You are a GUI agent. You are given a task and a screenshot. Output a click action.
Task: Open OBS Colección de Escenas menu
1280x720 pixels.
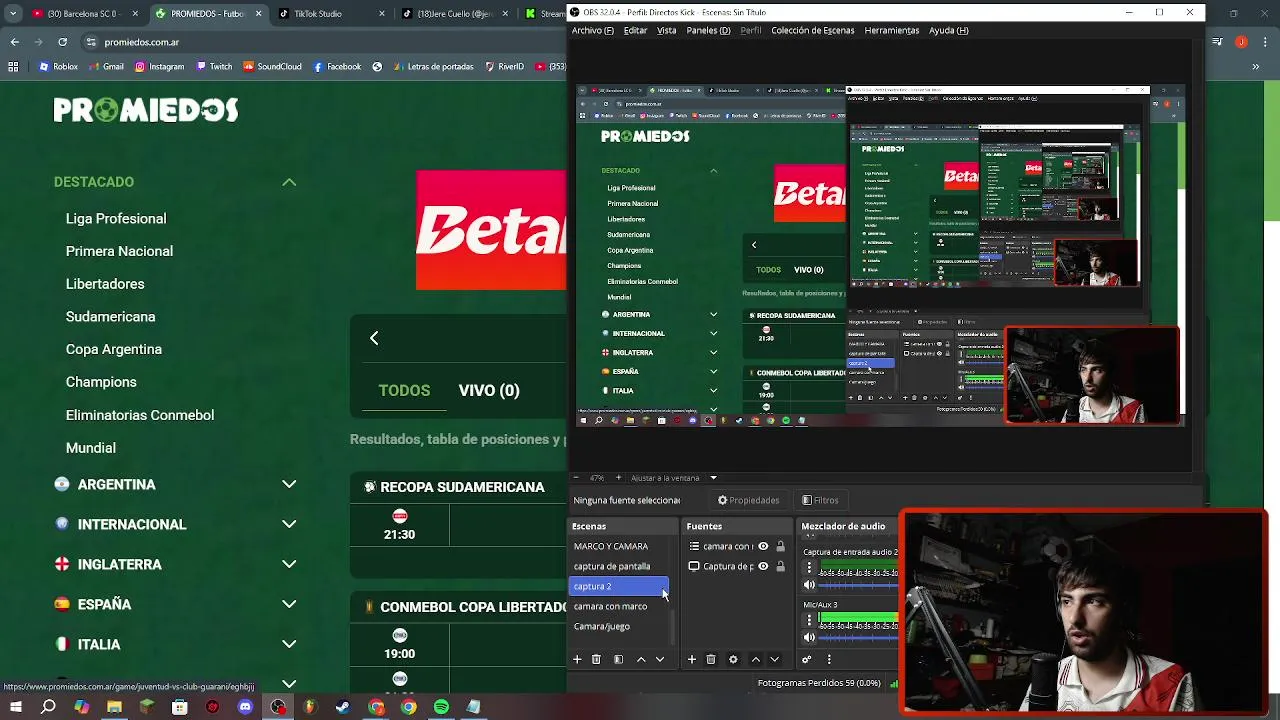coord(812,31)
